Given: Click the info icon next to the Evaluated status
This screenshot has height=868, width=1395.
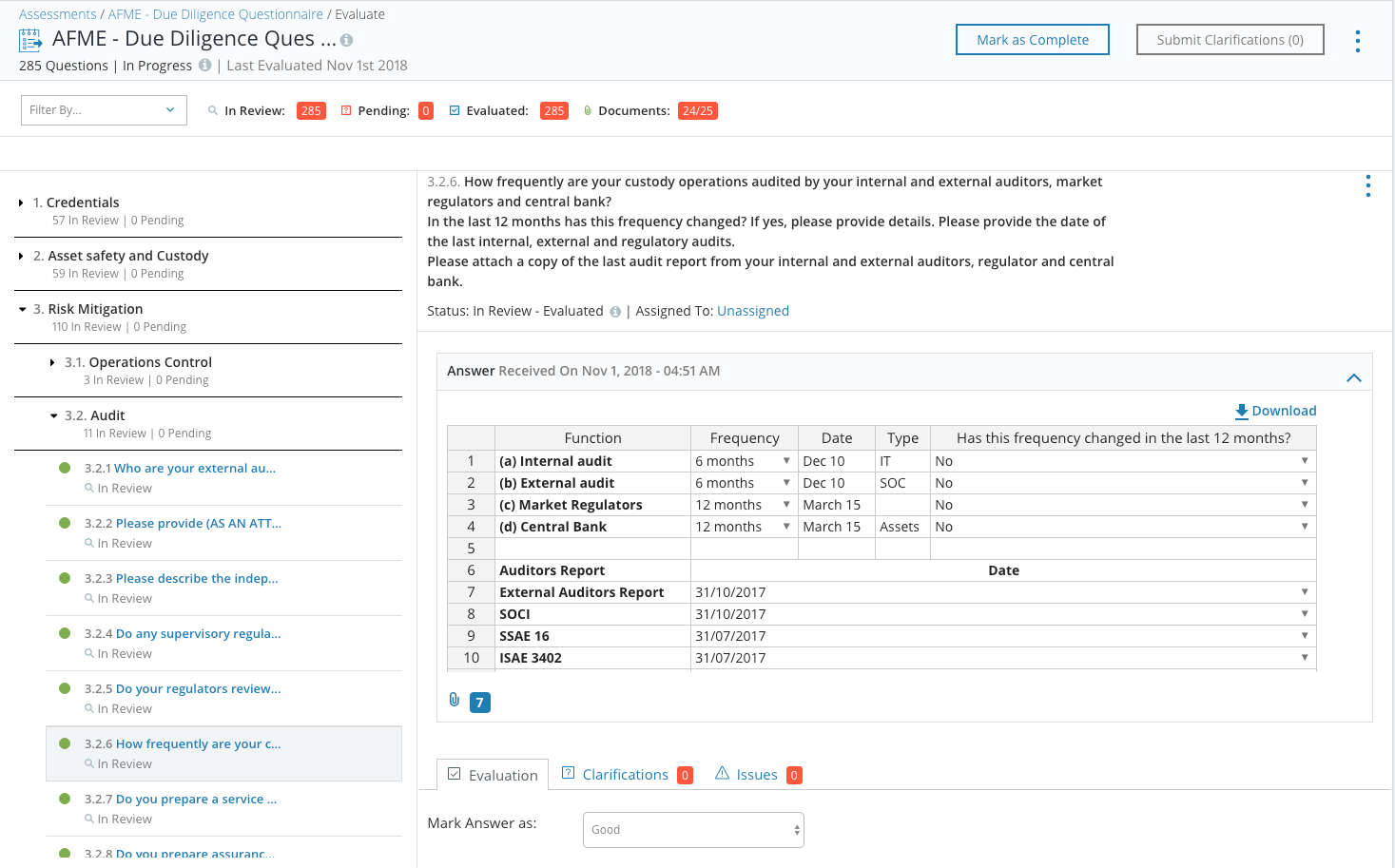Looking at the screenshot, I should tap(615, 312).
